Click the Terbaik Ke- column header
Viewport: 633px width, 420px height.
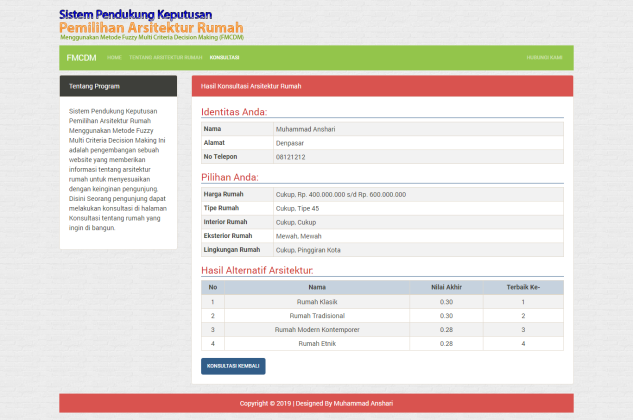pos(523,287)
